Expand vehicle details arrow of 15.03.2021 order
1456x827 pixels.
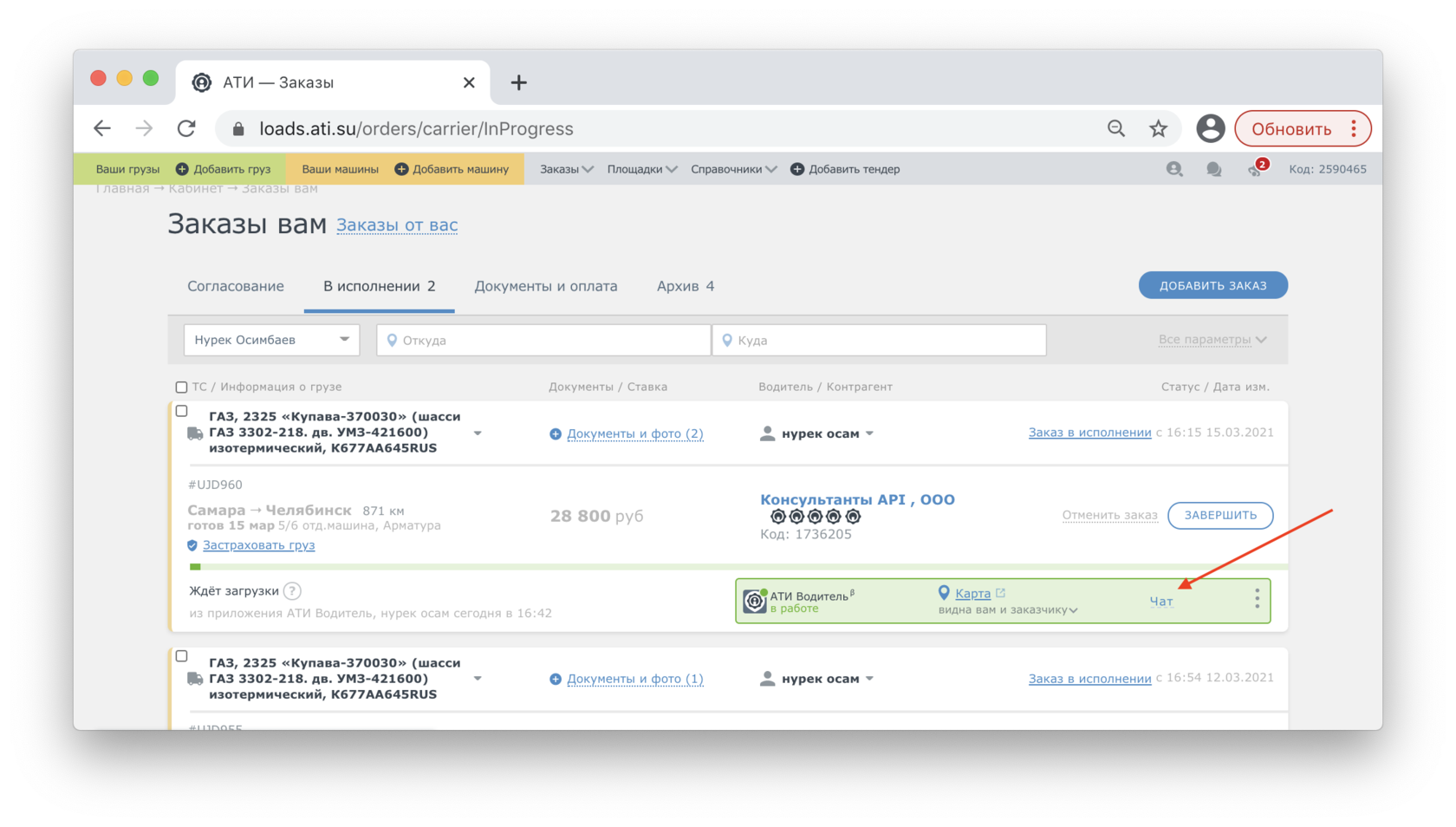pos(478,433)
